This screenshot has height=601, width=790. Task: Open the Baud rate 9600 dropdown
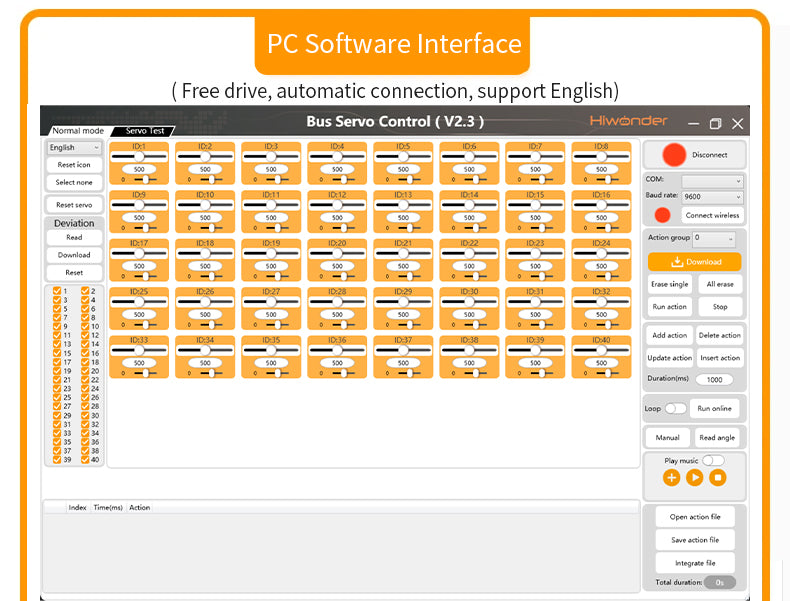pyautogui.click(x=711, y=198)
